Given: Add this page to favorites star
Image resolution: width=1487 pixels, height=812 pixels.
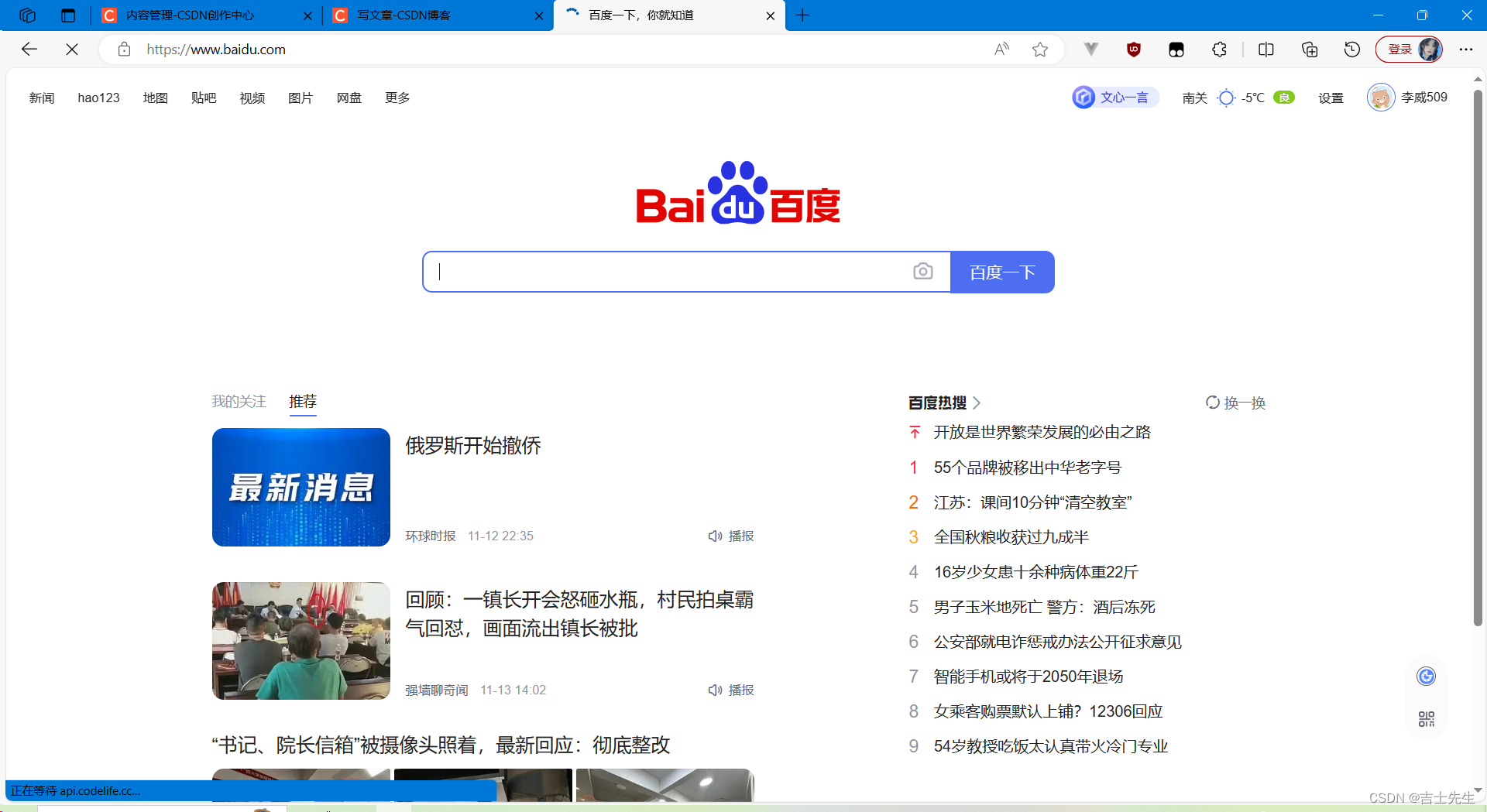Looking at the screenshot, I should pos(1040,50).
